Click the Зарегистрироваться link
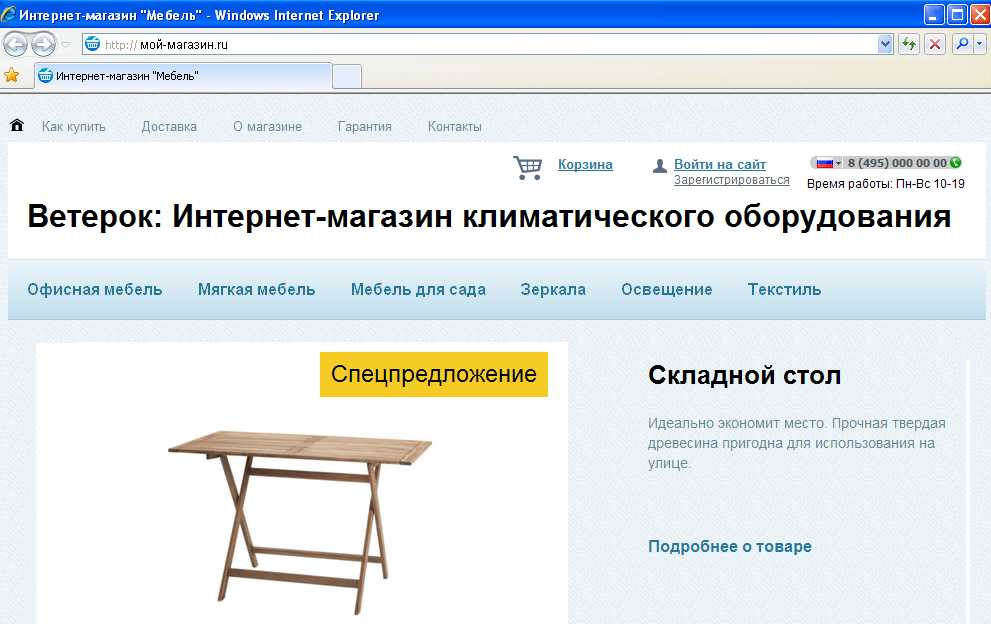The width and height of the screenshot is (991, 624). tap(731, 181)
